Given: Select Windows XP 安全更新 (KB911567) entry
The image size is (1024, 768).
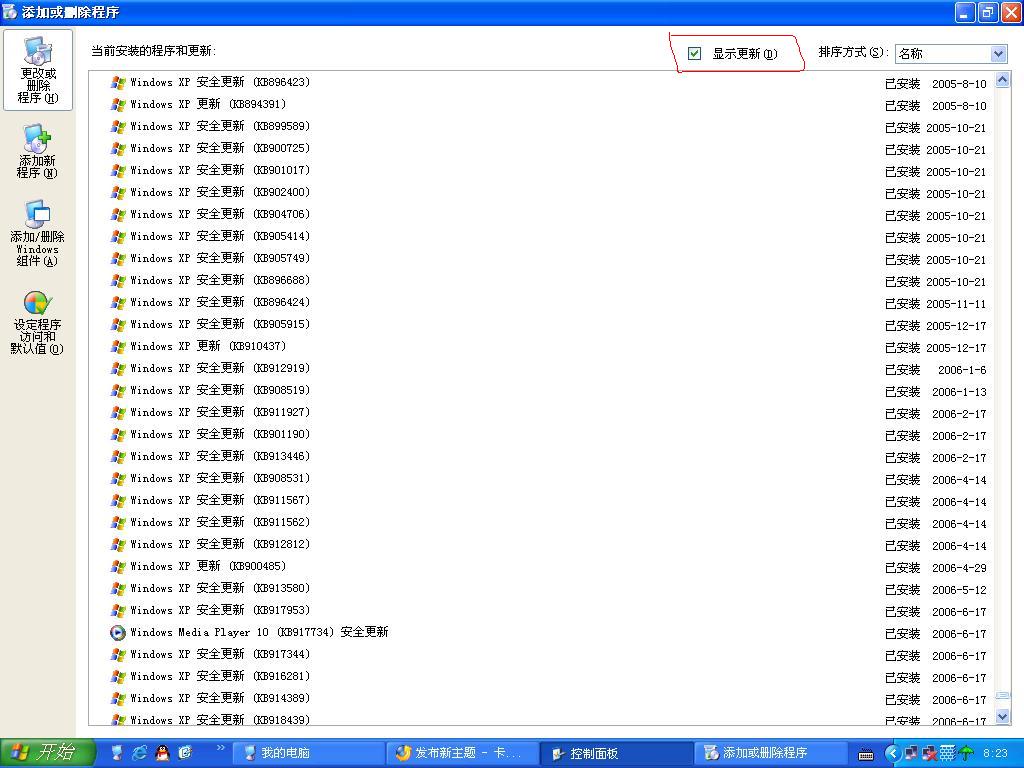Looking at the screenshot, I should pos(219,501).
